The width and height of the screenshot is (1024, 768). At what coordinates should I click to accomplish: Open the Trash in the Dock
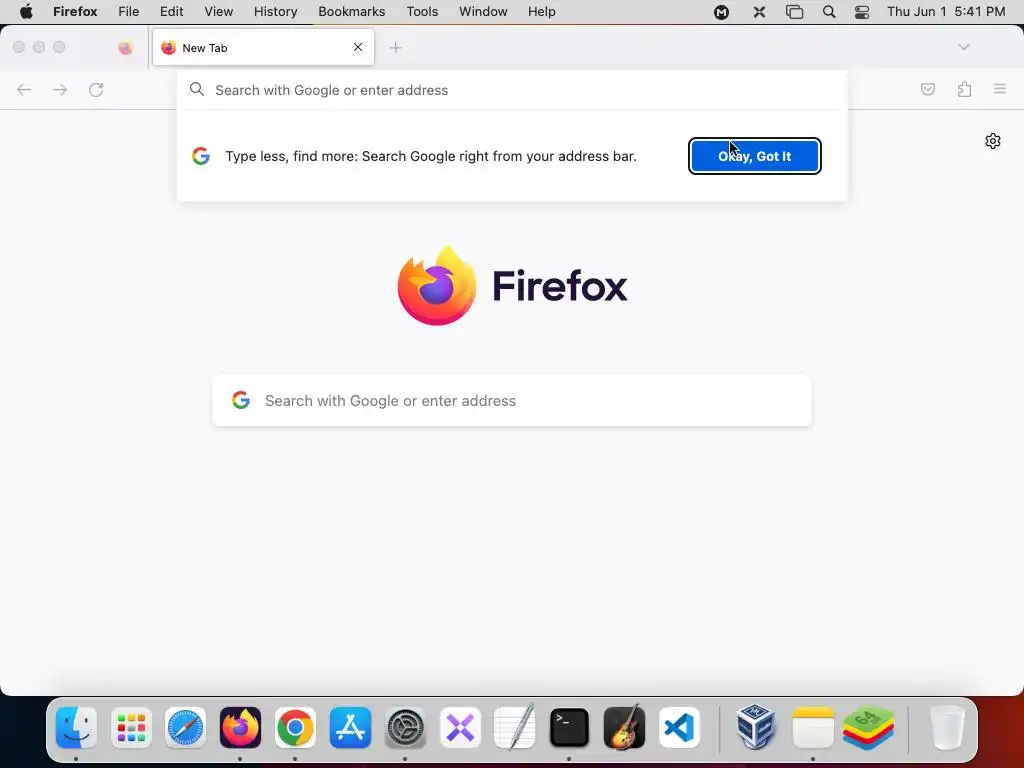[x=946, y=727]
